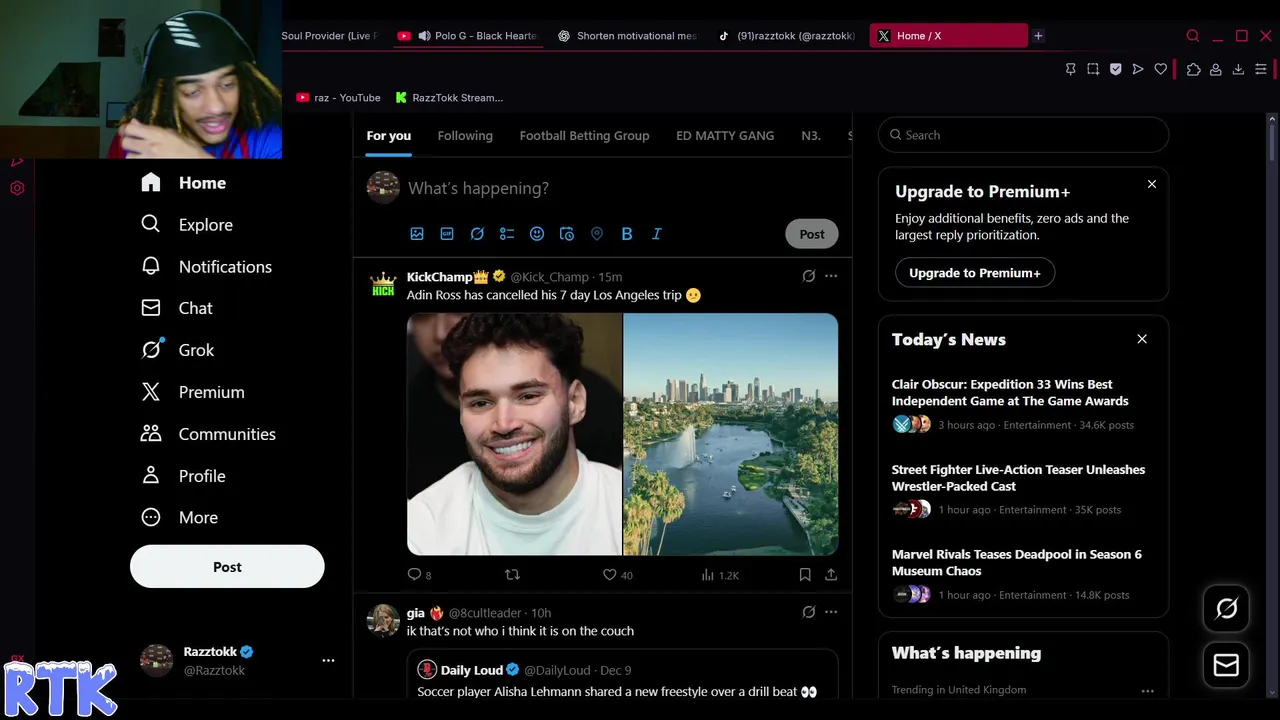Open the Profile person icon
This screenshot has width=1280, height=720.
(x=151, y=475)
